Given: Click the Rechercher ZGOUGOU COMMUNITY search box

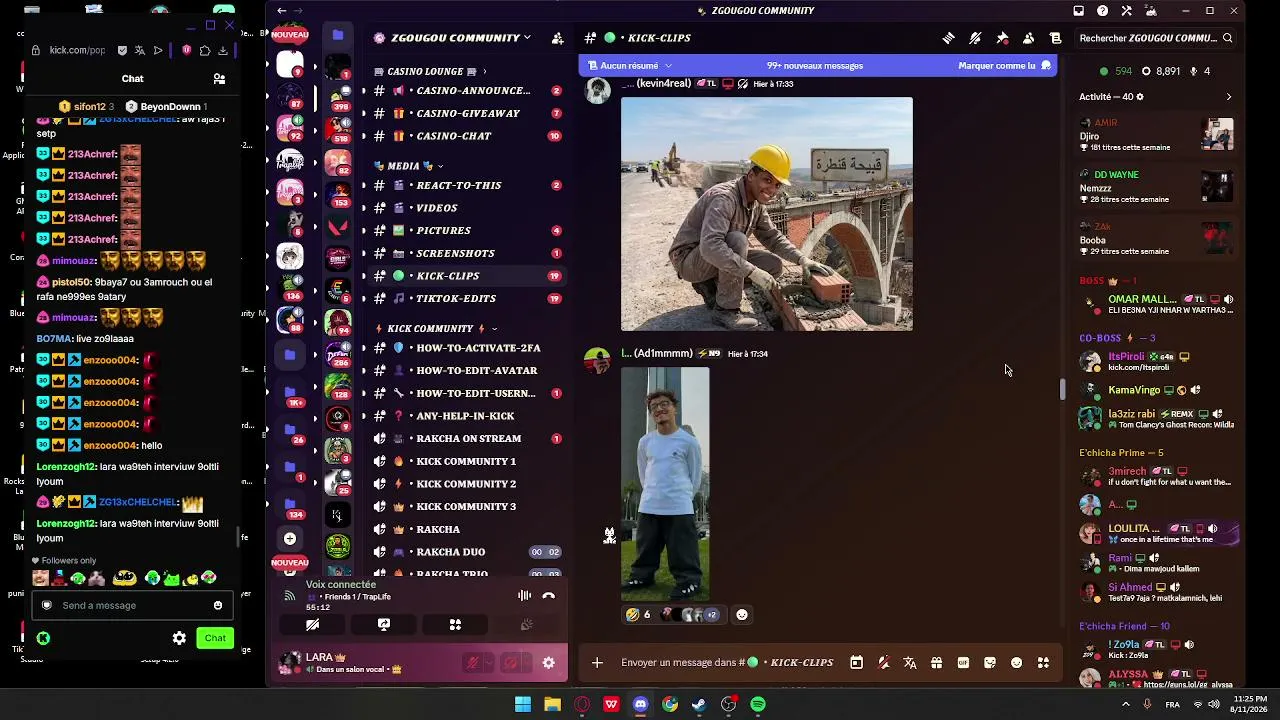Looking at the screenshot, I should click(1156, 38).
